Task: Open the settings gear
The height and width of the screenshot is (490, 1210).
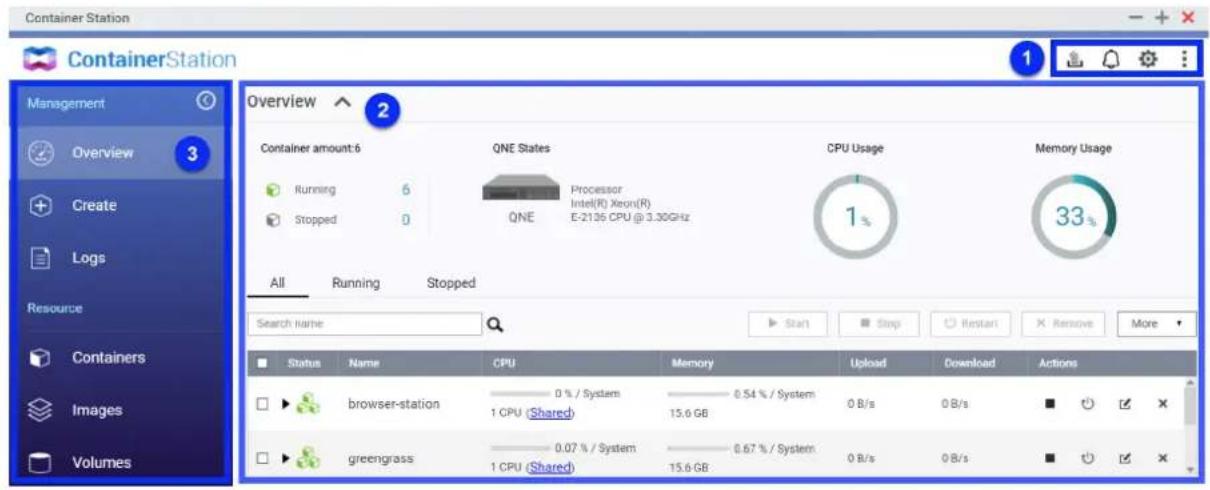Action: [1148, 60]
